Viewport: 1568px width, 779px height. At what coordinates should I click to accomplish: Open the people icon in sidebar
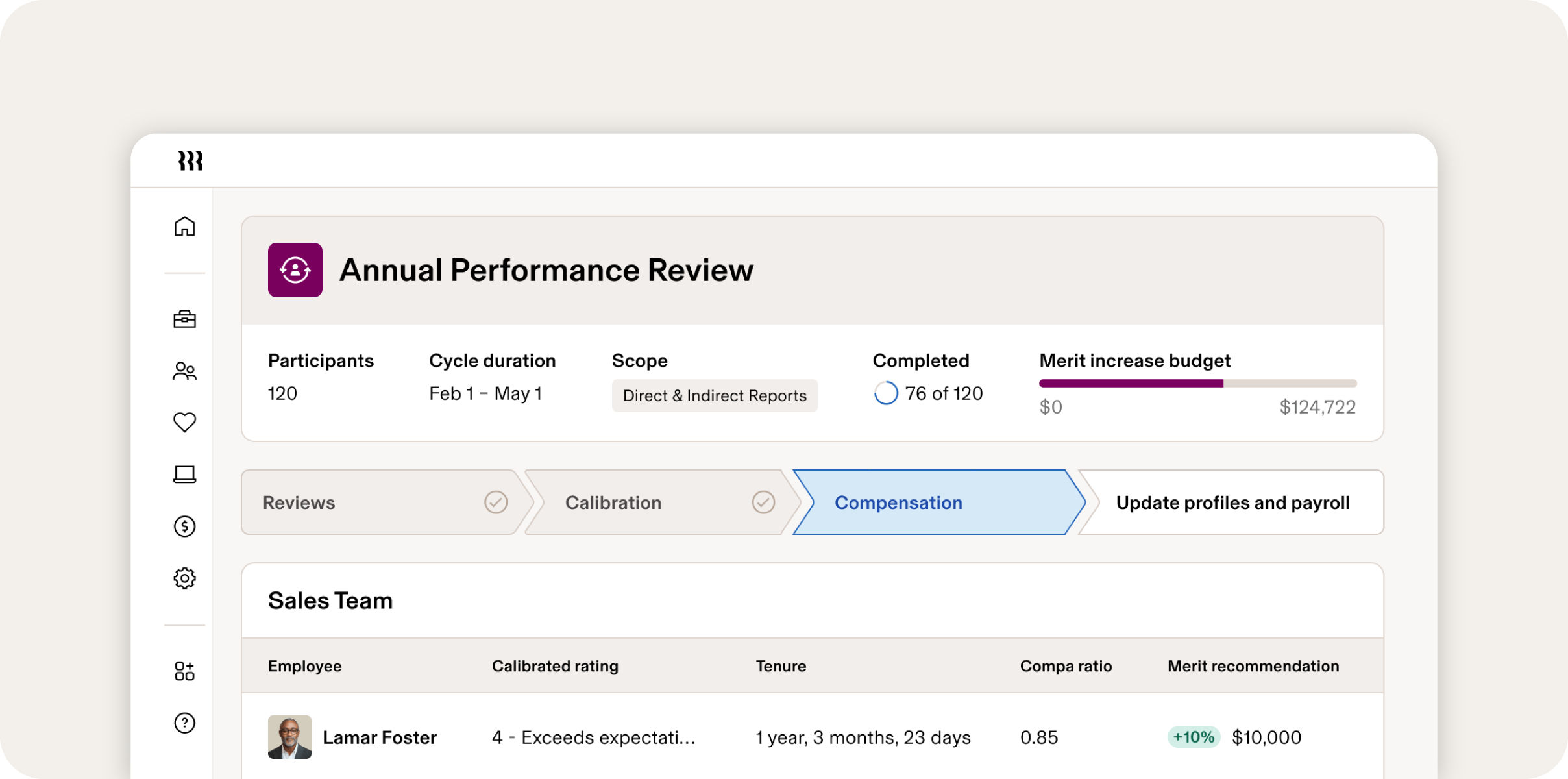[184, 371]
